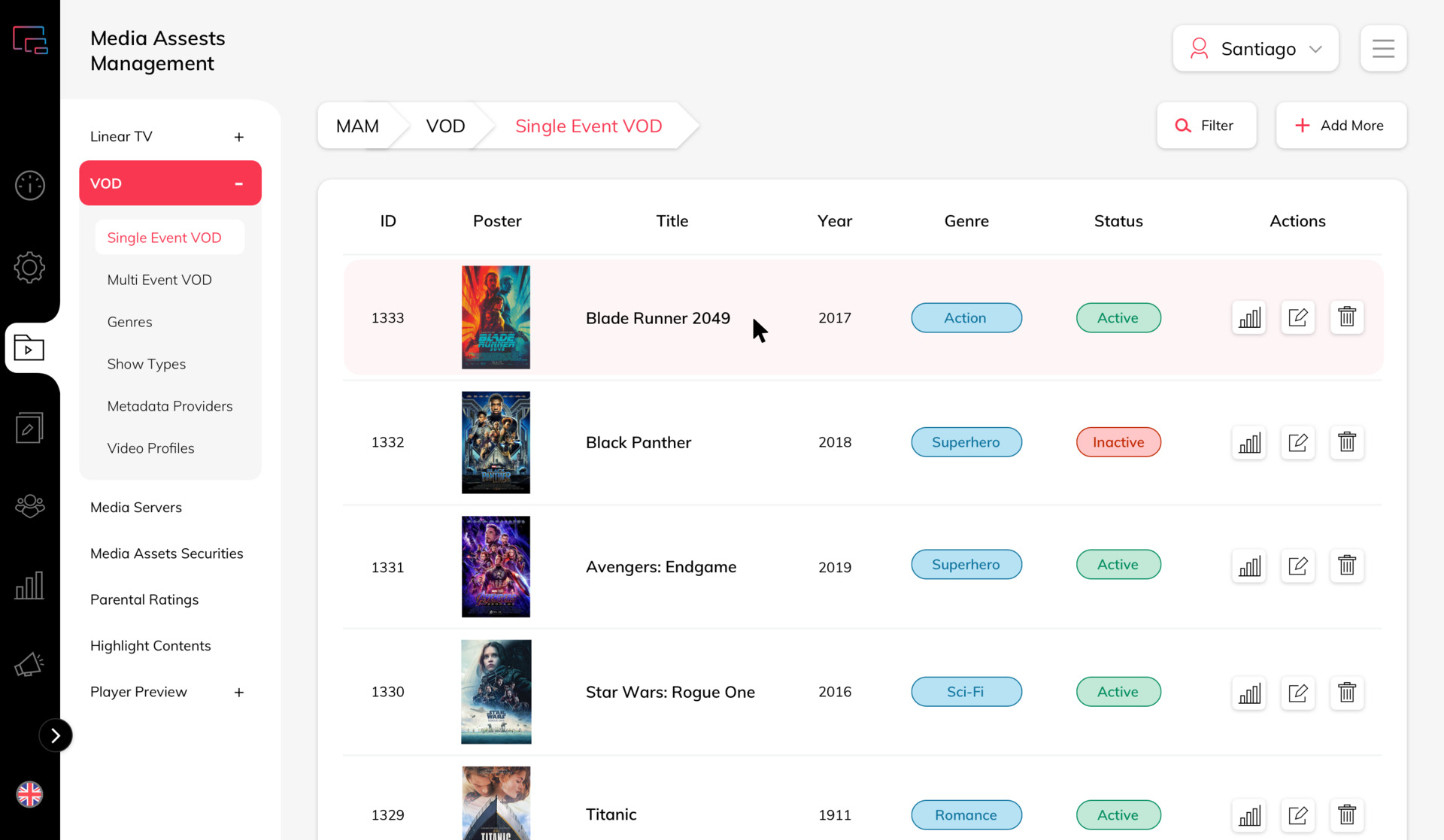Click the Filter button
The width and height of the screenshot is (1444, 840).
tap(1206, 126)
